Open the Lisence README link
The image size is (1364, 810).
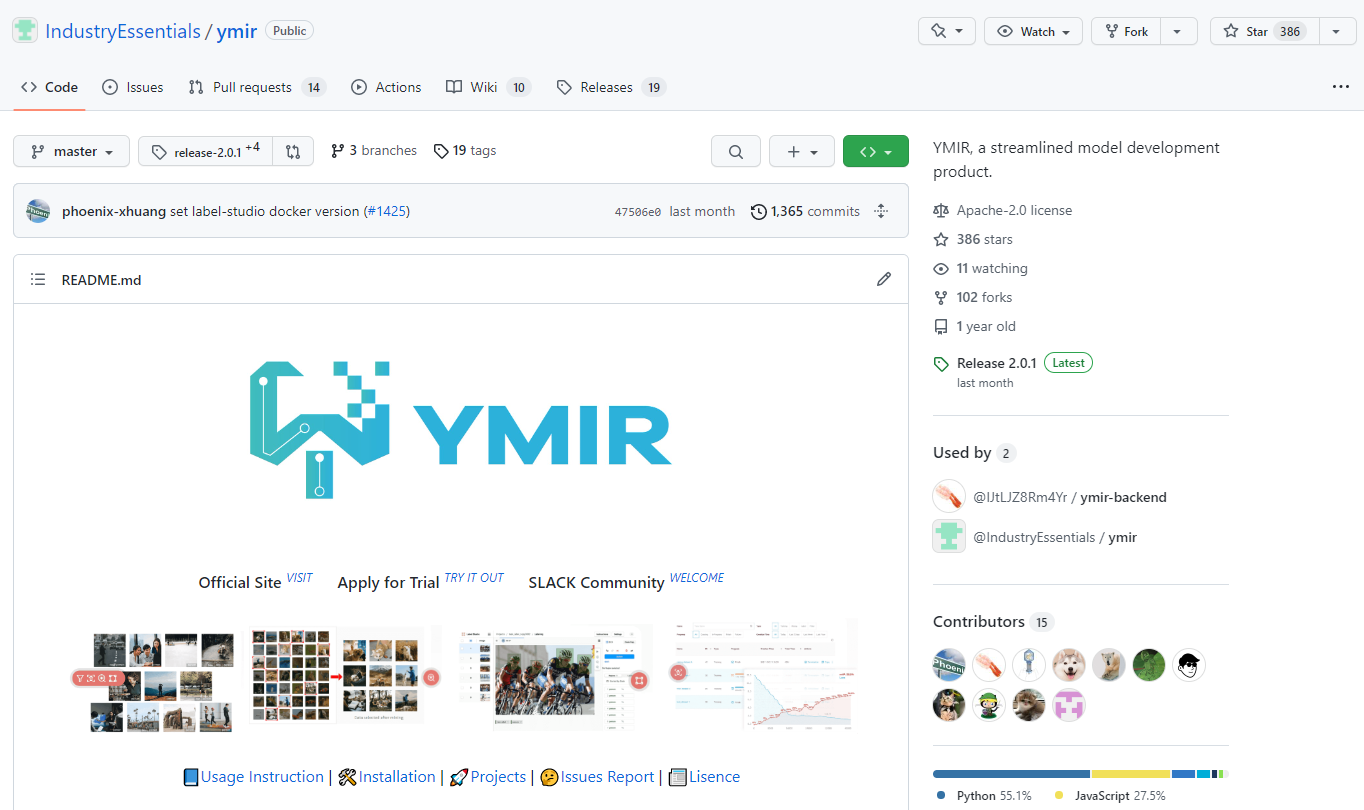coord(714,777)
